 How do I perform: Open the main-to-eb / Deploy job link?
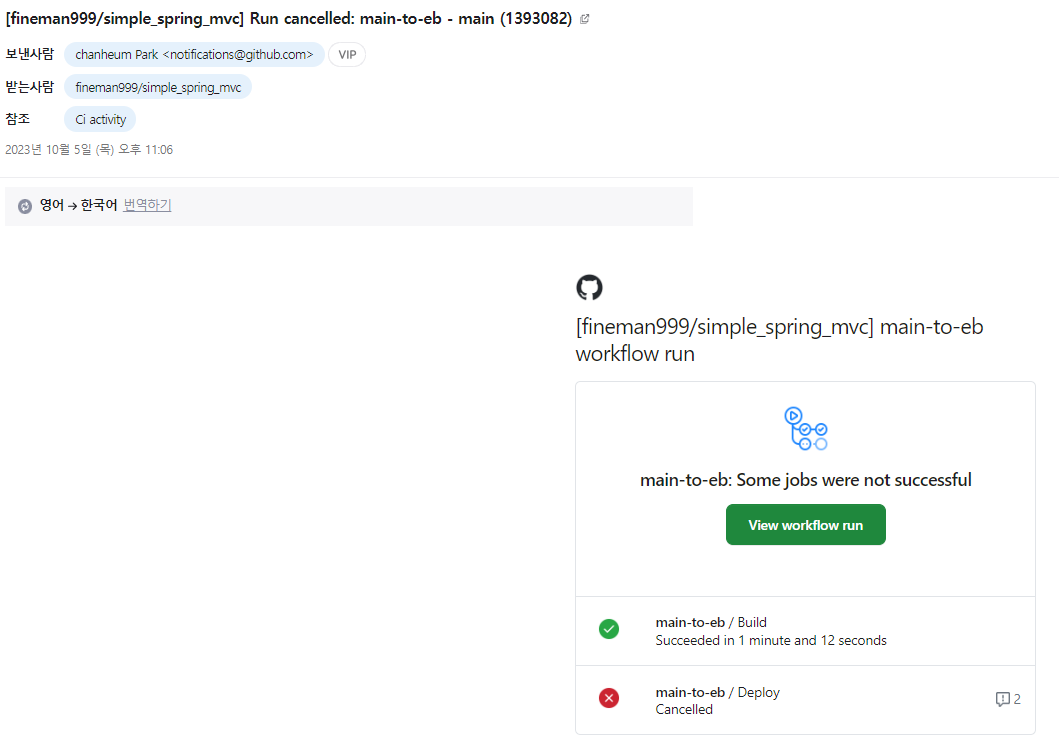(x=717, y=692)
